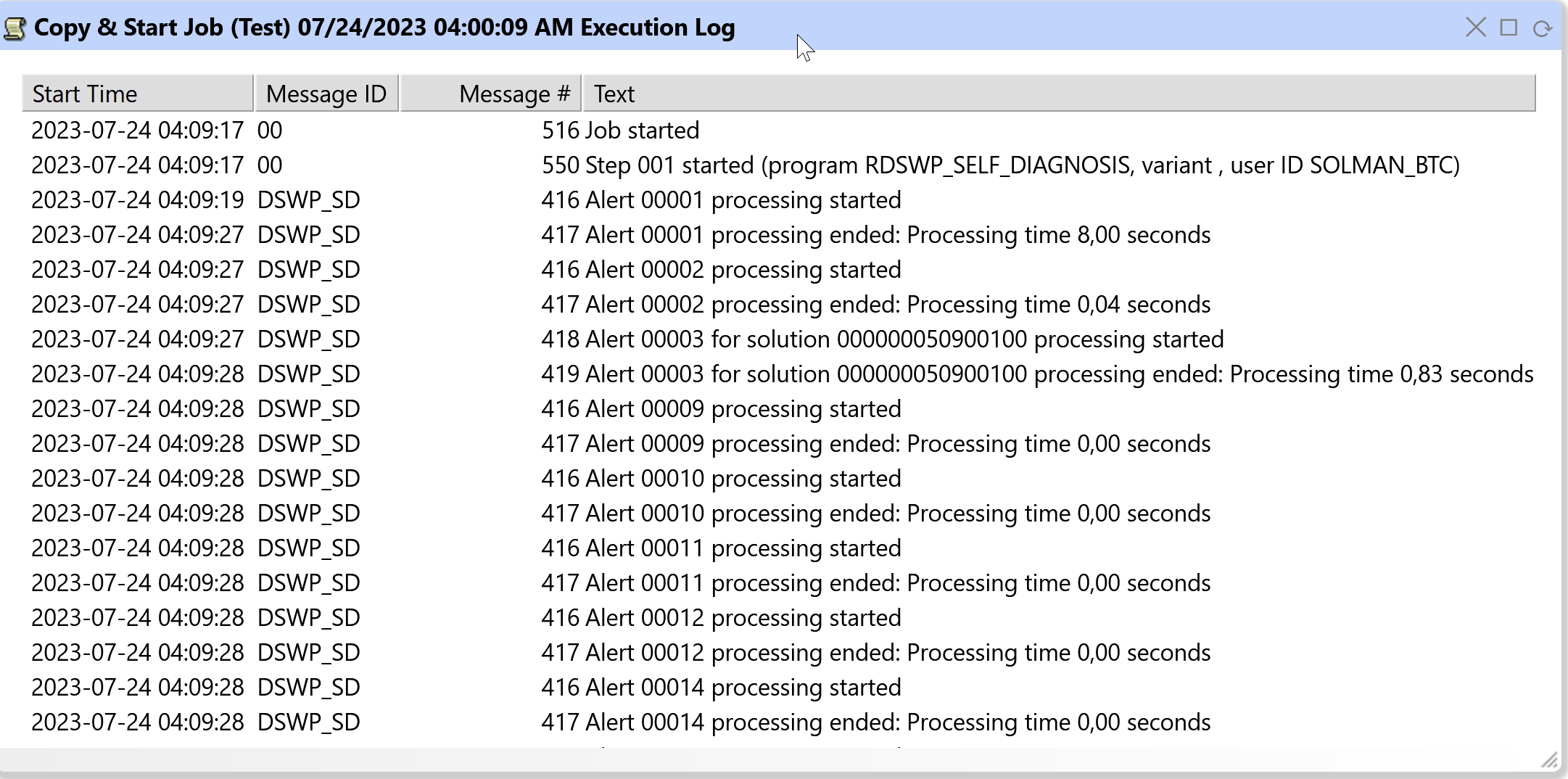Image resolution: width=1568 pixels, height=779 pixels.
Task: Click the execution log scroll icon in title bar
Action: [x=15, y=28]
